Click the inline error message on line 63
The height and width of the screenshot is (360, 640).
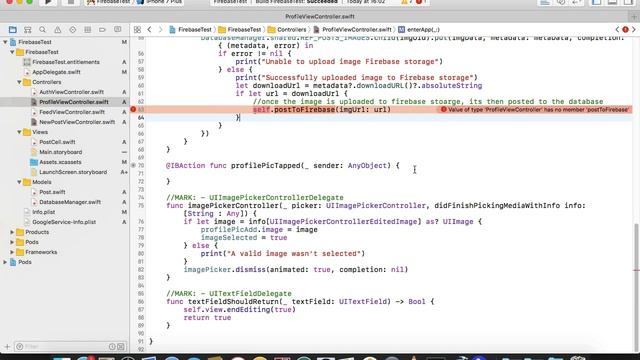pyautogui.click(x=535, y=109)
